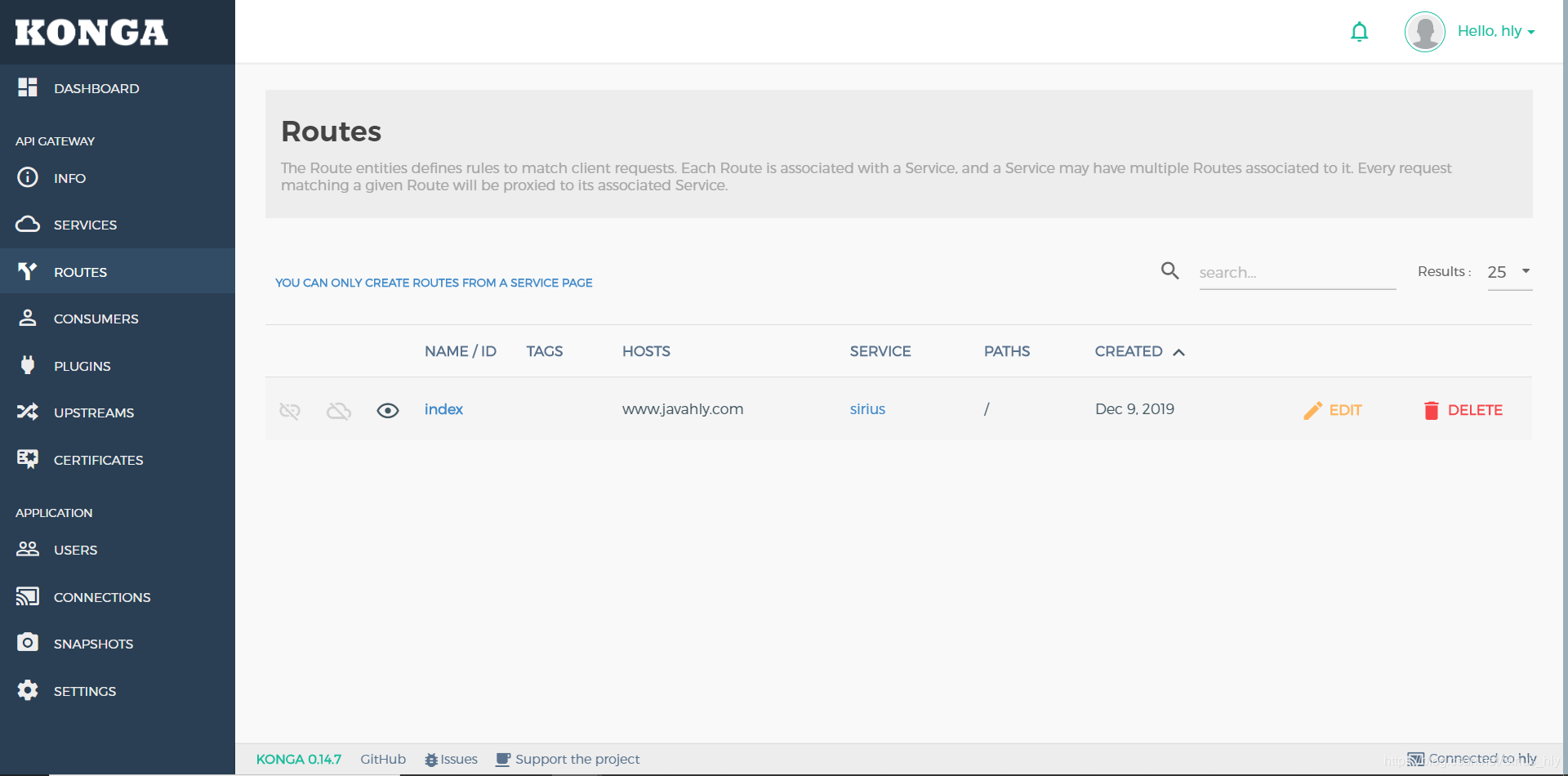This screenshot has height=776, width=1568.
Task: Open the sirius service link
Action: [x=867, y=409]
